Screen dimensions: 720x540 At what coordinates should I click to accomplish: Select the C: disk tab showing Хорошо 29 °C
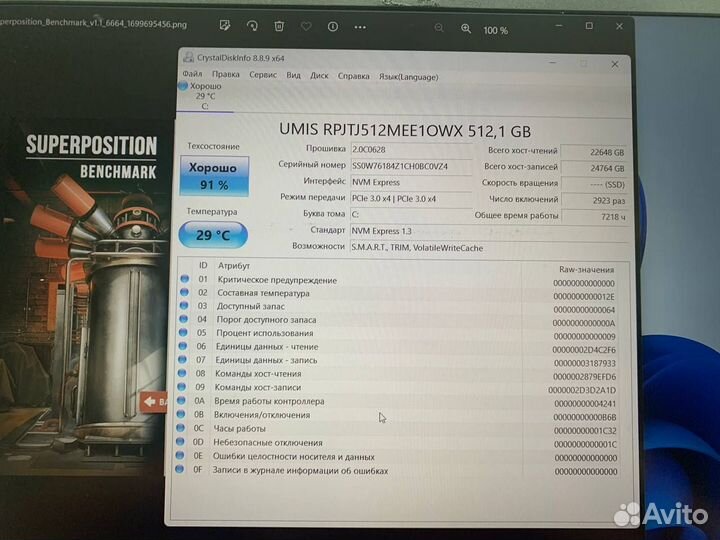(205, 96)
